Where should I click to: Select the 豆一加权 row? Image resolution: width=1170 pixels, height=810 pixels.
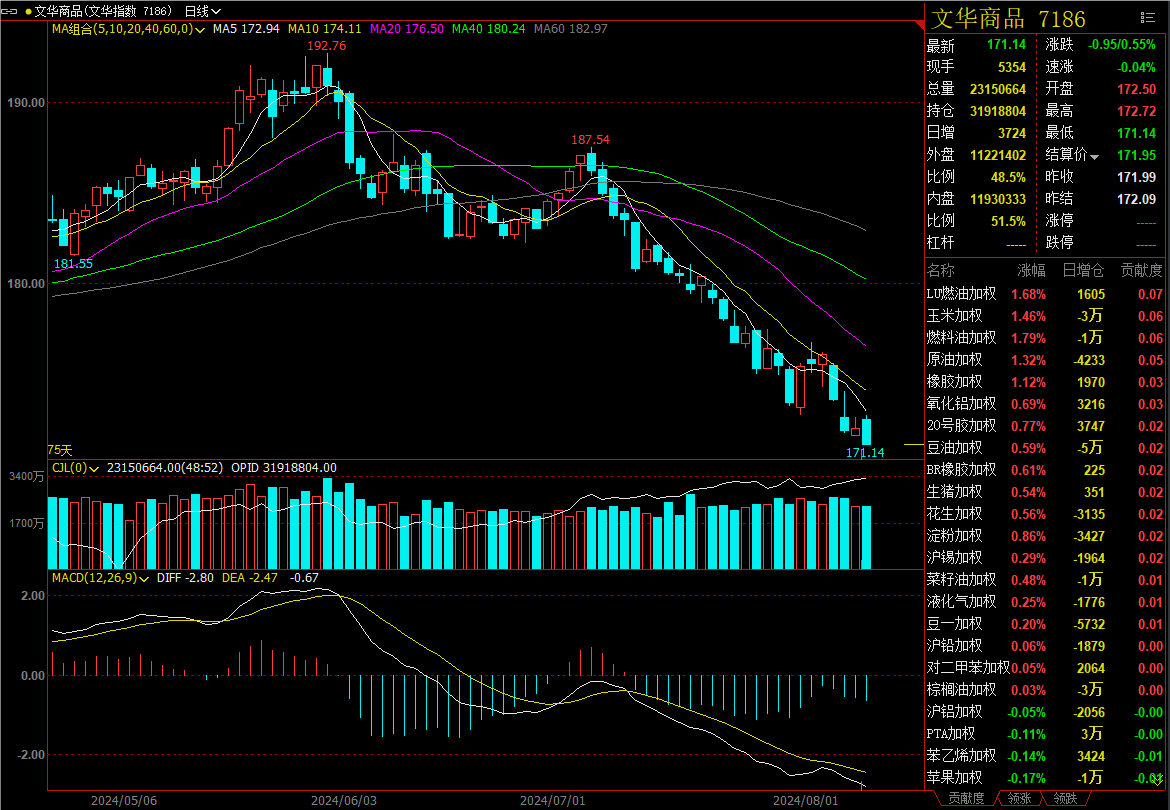pos(1045,624)
